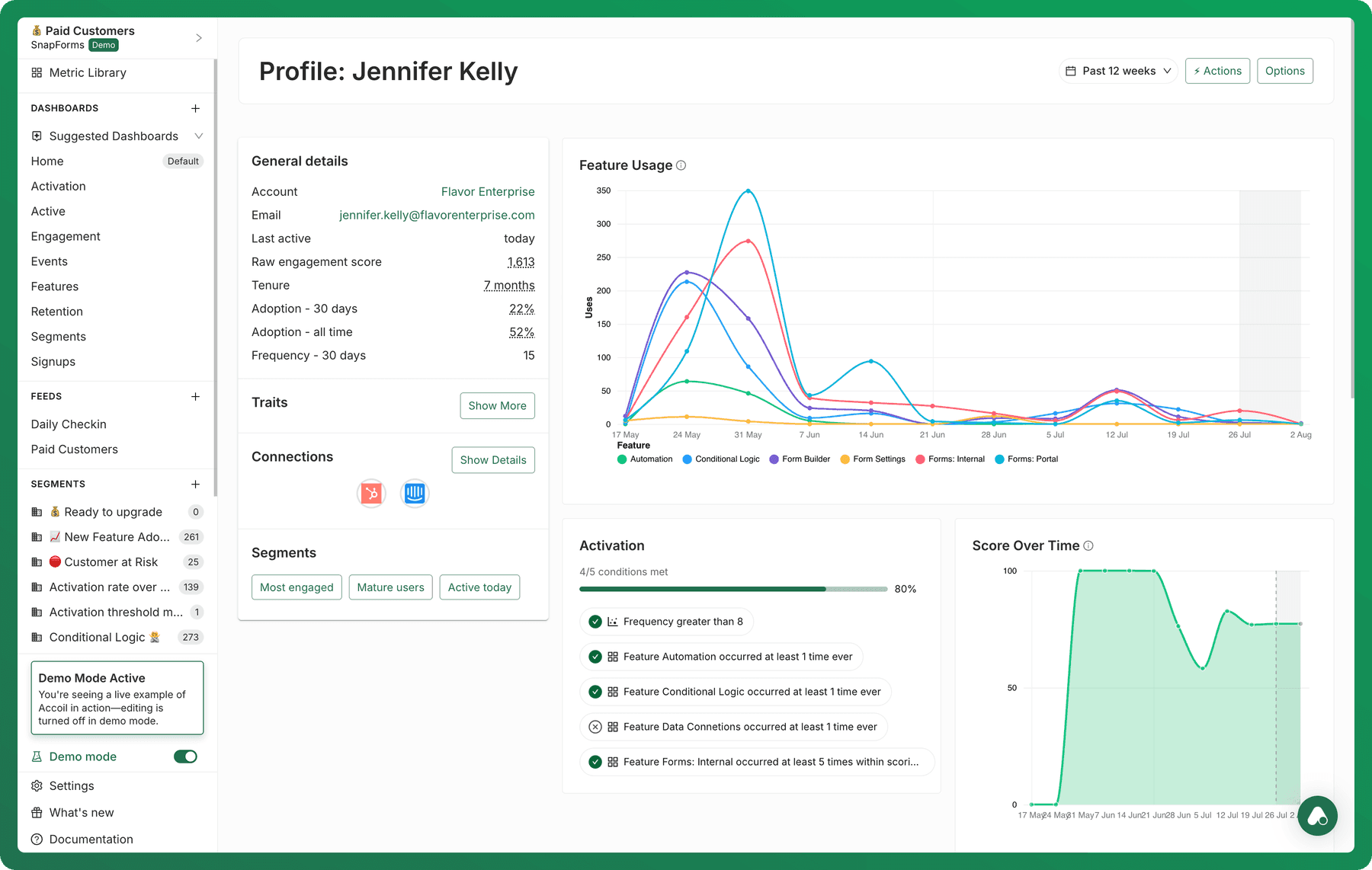The width and height of the screenshot is (1372, 870).
Task: Expand Suggested Dashboards list
Action: [x=117, y=136]
